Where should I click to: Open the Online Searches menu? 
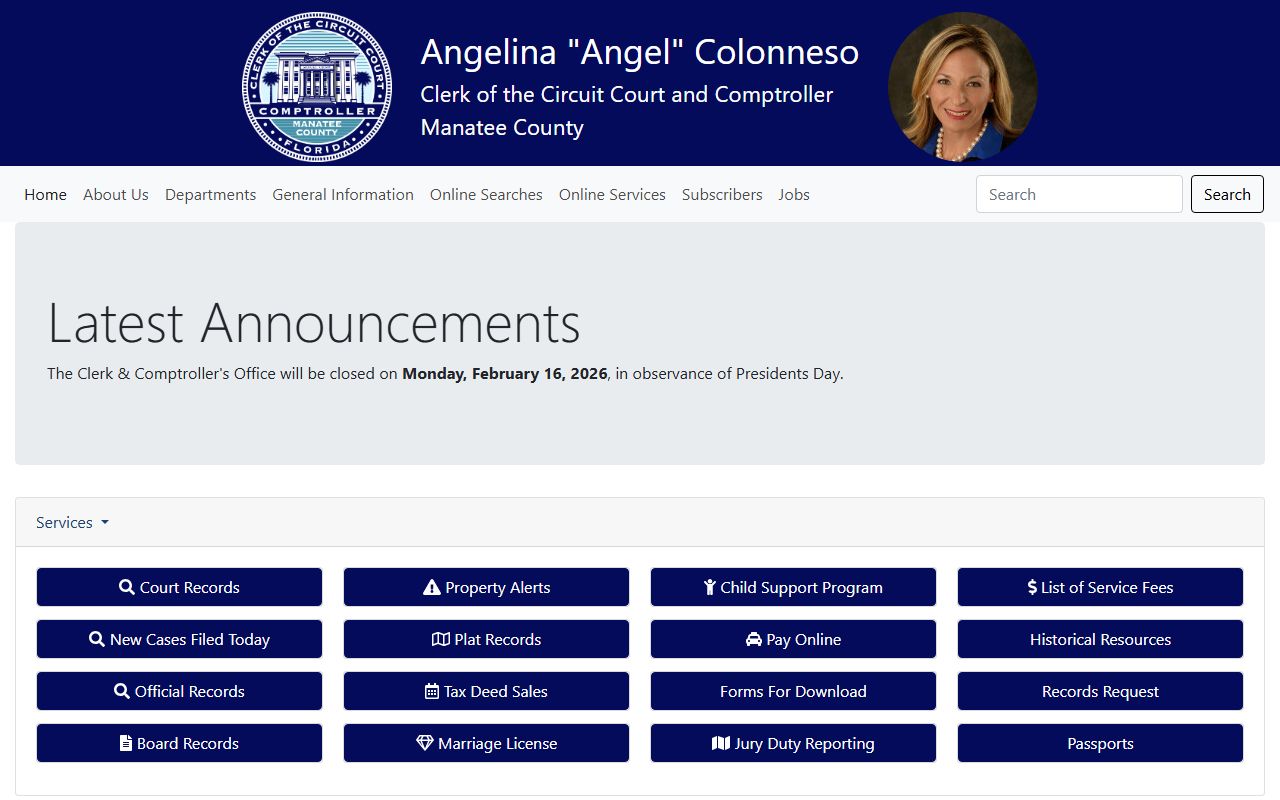pos(486,194)
